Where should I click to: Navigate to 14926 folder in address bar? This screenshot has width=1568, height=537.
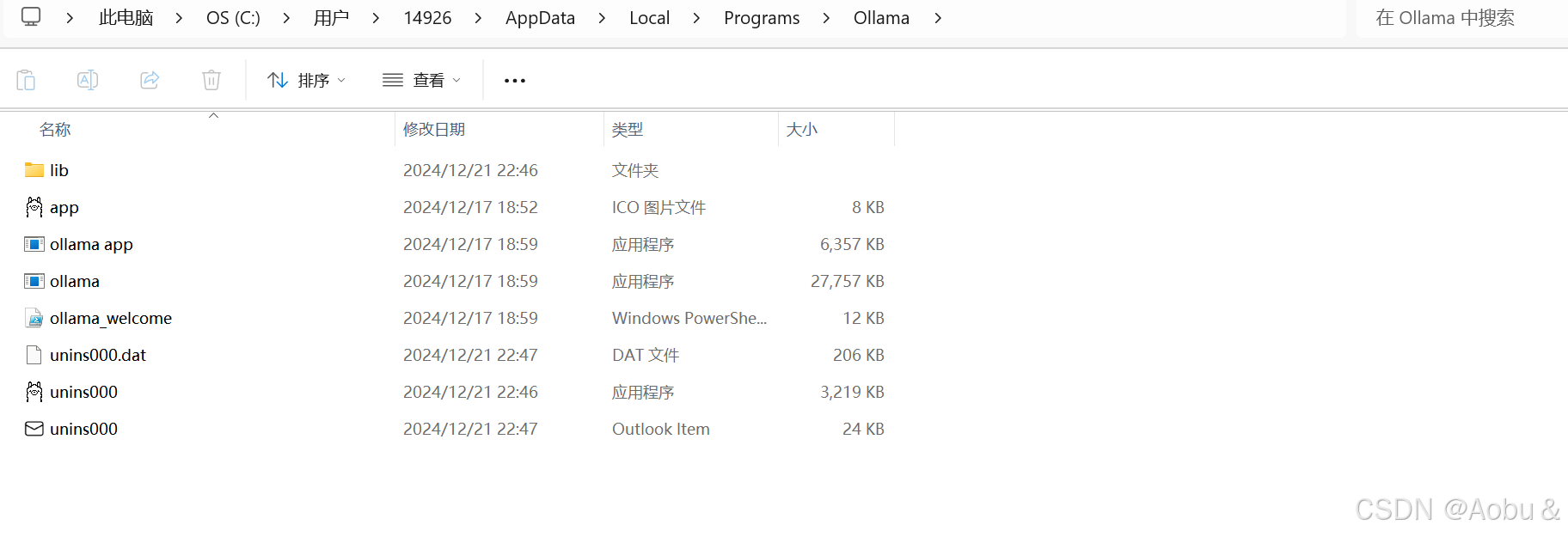(427, 18)
